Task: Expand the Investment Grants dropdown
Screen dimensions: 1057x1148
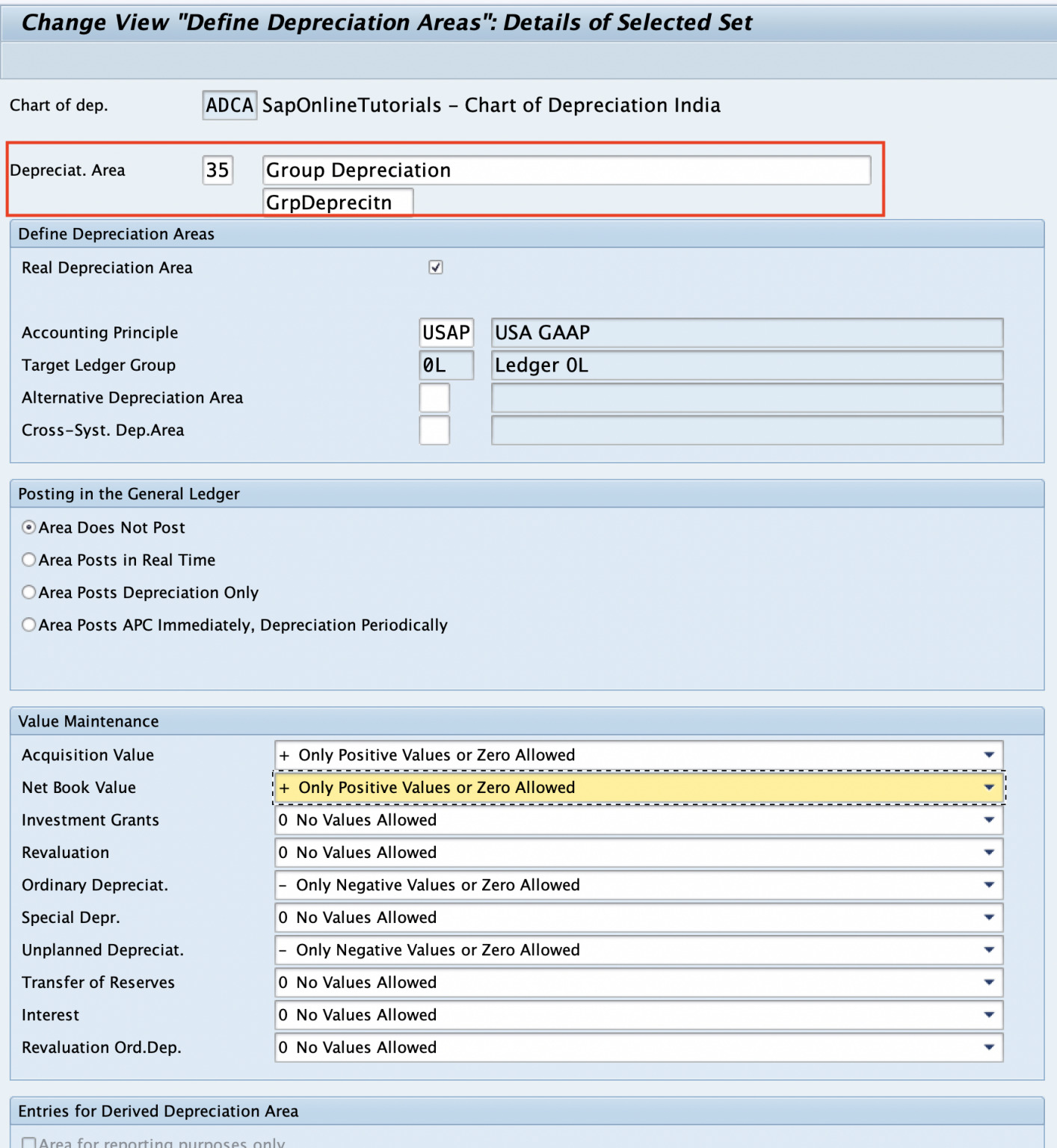Action: pos(638,820)
